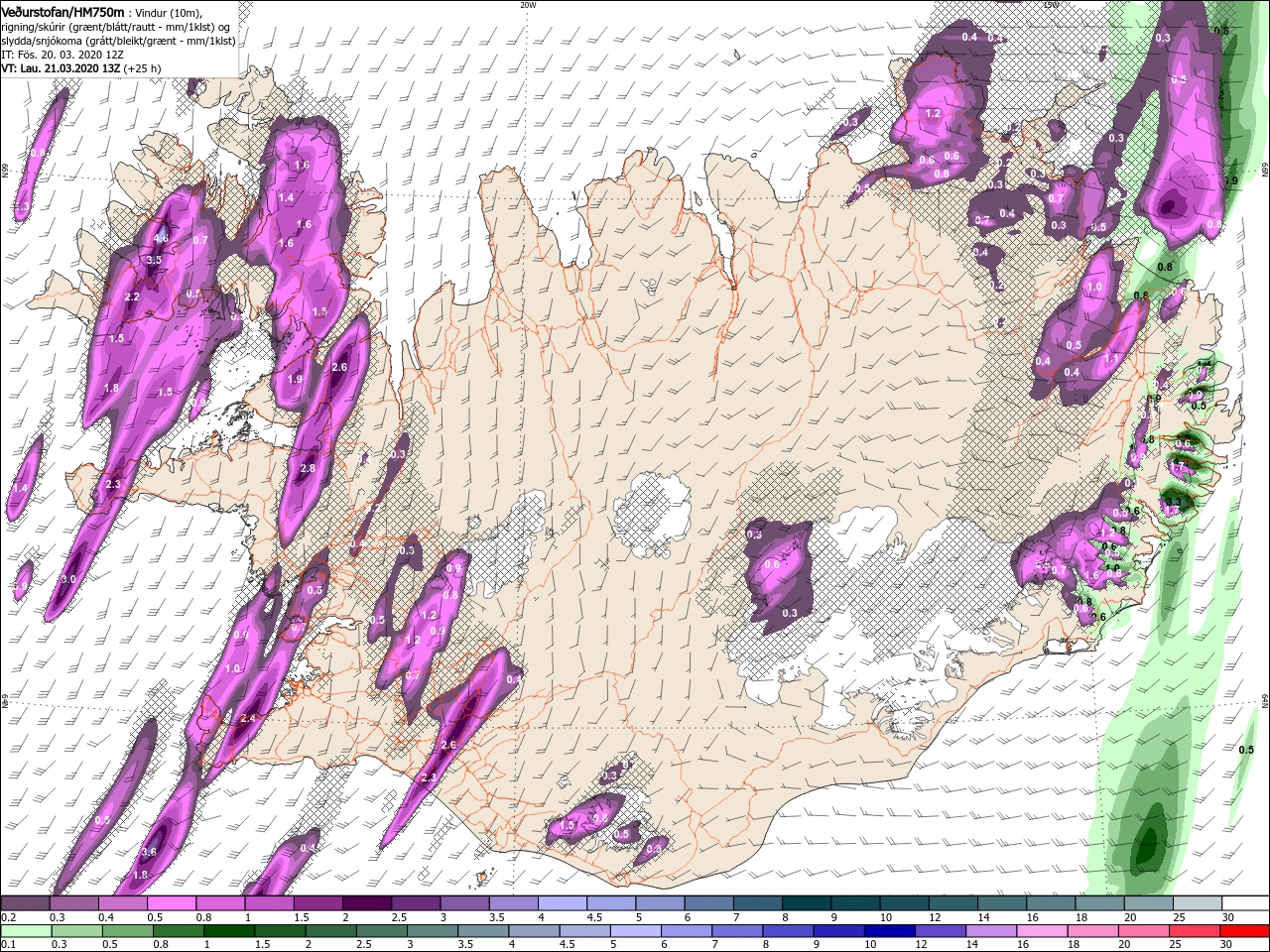
Task: Click the '2.4' precipitation value on the map
Action: click(x=248, y=718)
